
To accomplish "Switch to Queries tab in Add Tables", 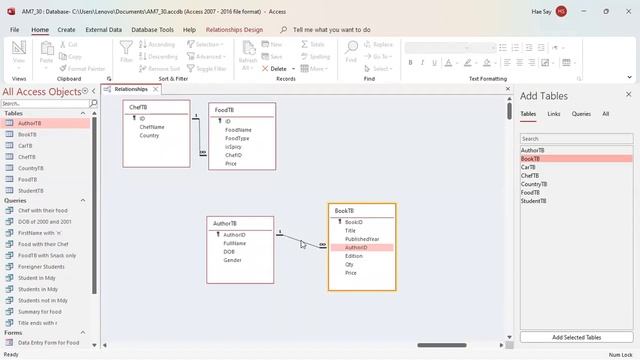I will point(581,114).
